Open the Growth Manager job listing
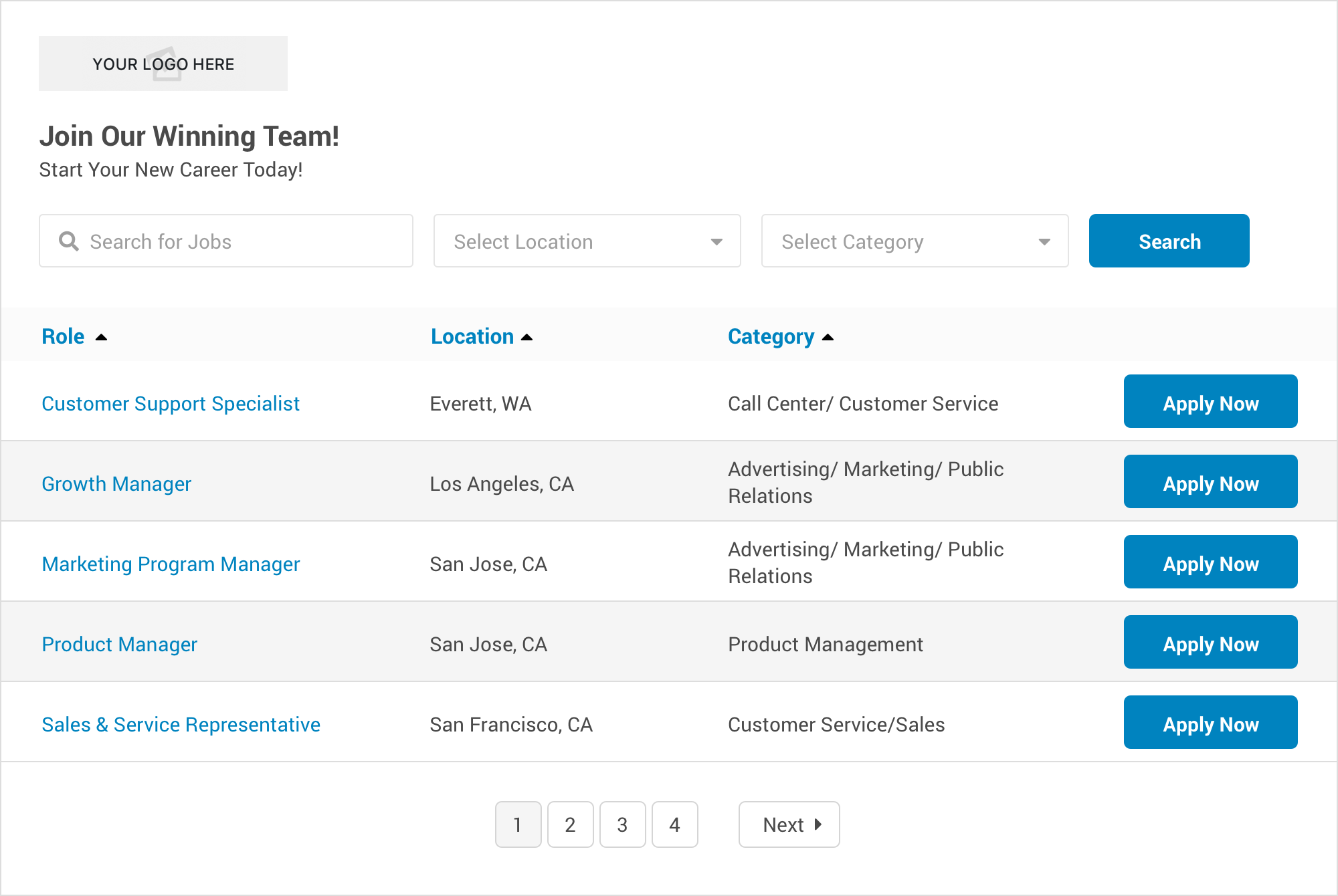The width and height of the screenshot is (1338, 896). pos(116,484)
